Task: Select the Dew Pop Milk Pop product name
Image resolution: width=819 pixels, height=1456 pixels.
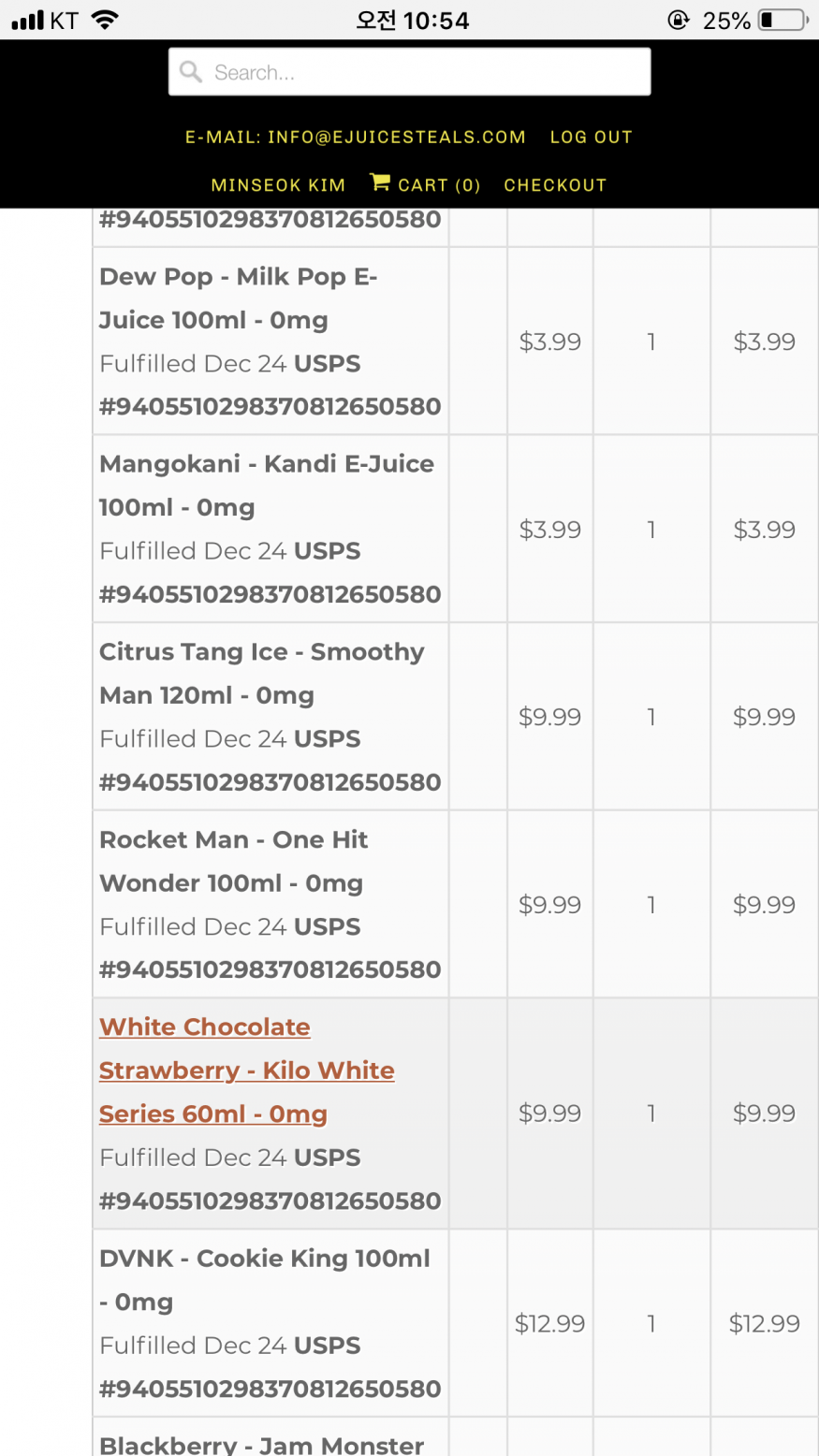Action: 238,298
